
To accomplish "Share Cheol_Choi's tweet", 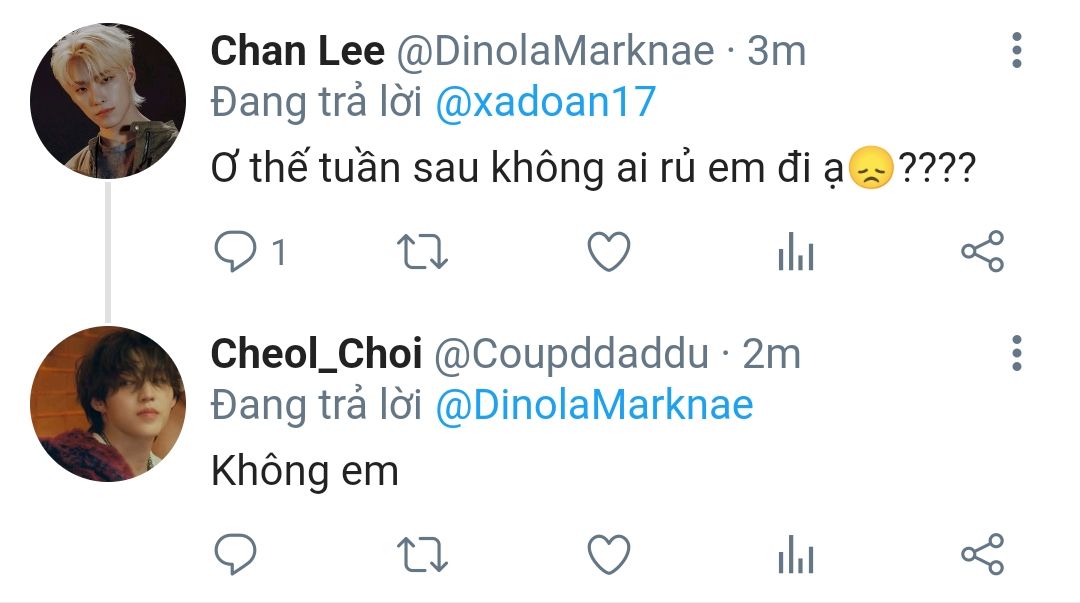I will [x=983, y=554].
